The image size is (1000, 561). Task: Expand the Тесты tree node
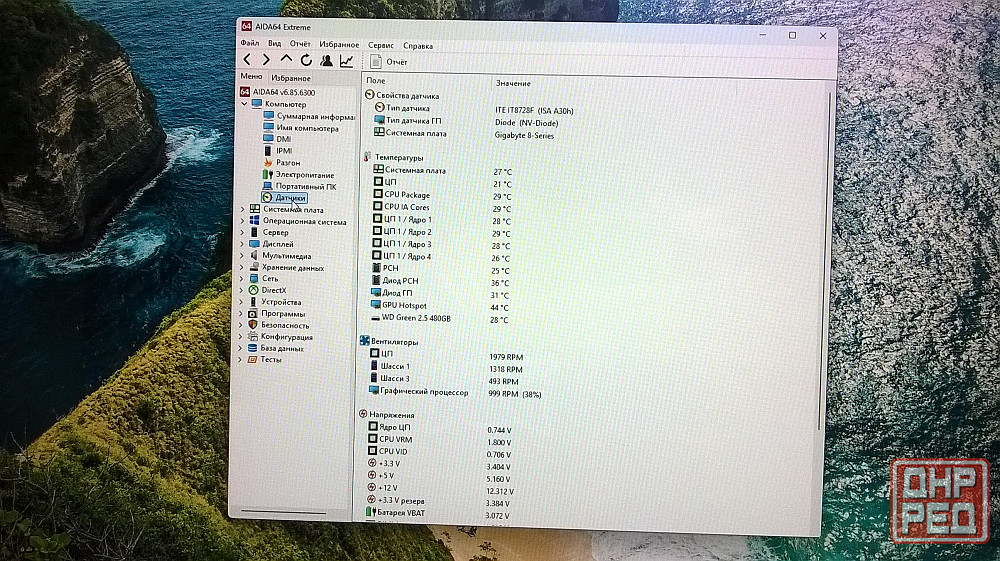(241, 360)
